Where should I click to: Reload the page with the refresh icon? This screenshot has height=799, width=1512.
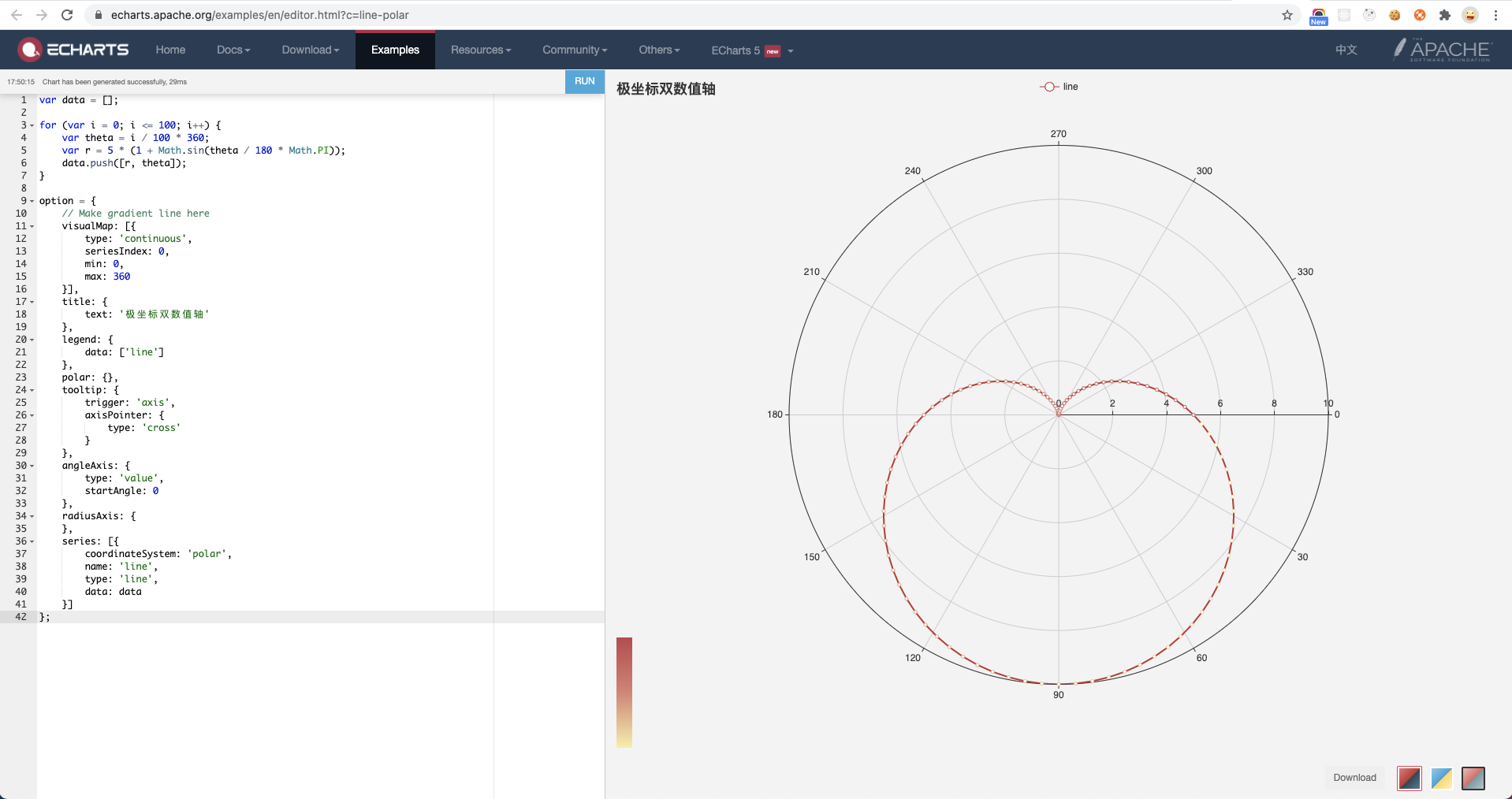(x=67, y=15)
